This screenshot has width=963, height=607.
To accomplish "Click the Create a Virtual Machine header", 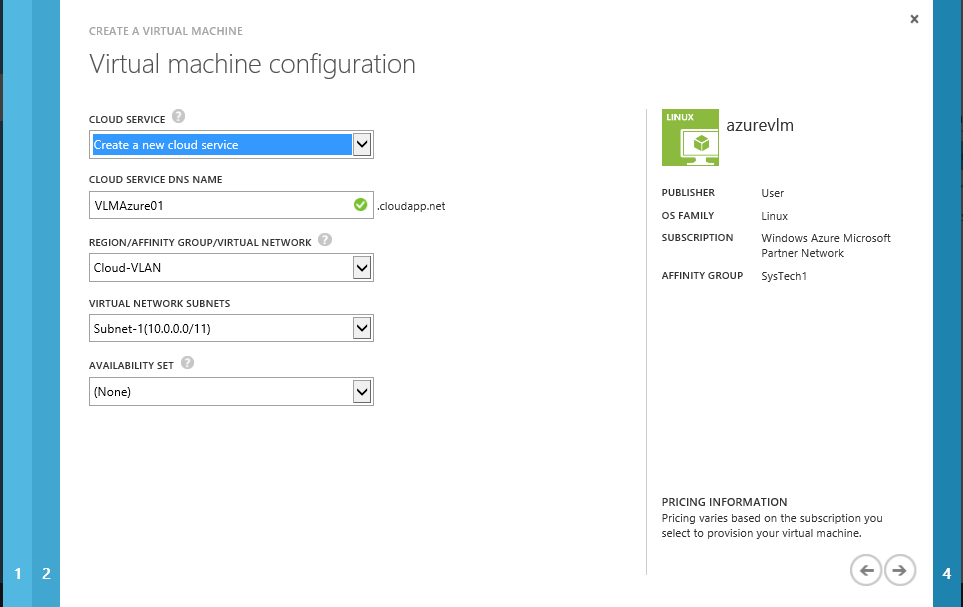I will point(166,31).
